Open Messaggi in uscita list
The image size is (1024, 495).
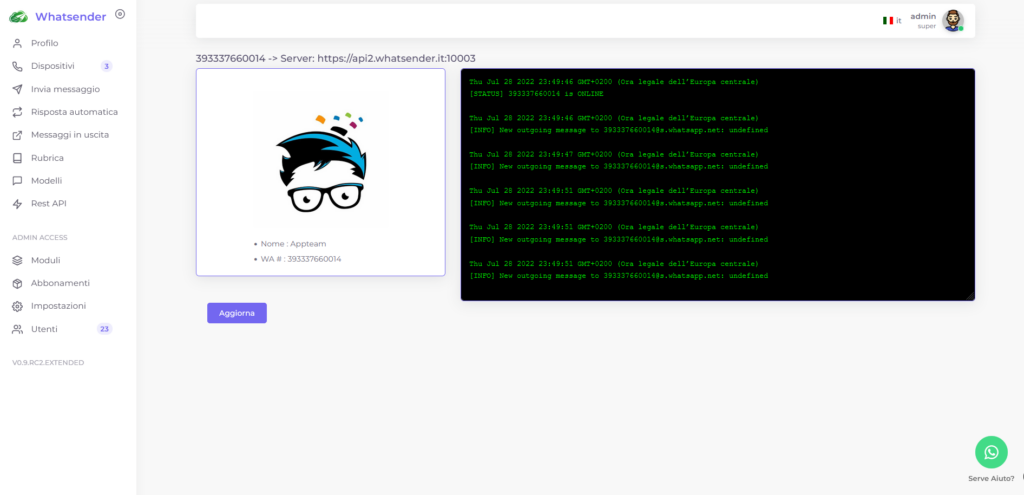tap(68, 135)
